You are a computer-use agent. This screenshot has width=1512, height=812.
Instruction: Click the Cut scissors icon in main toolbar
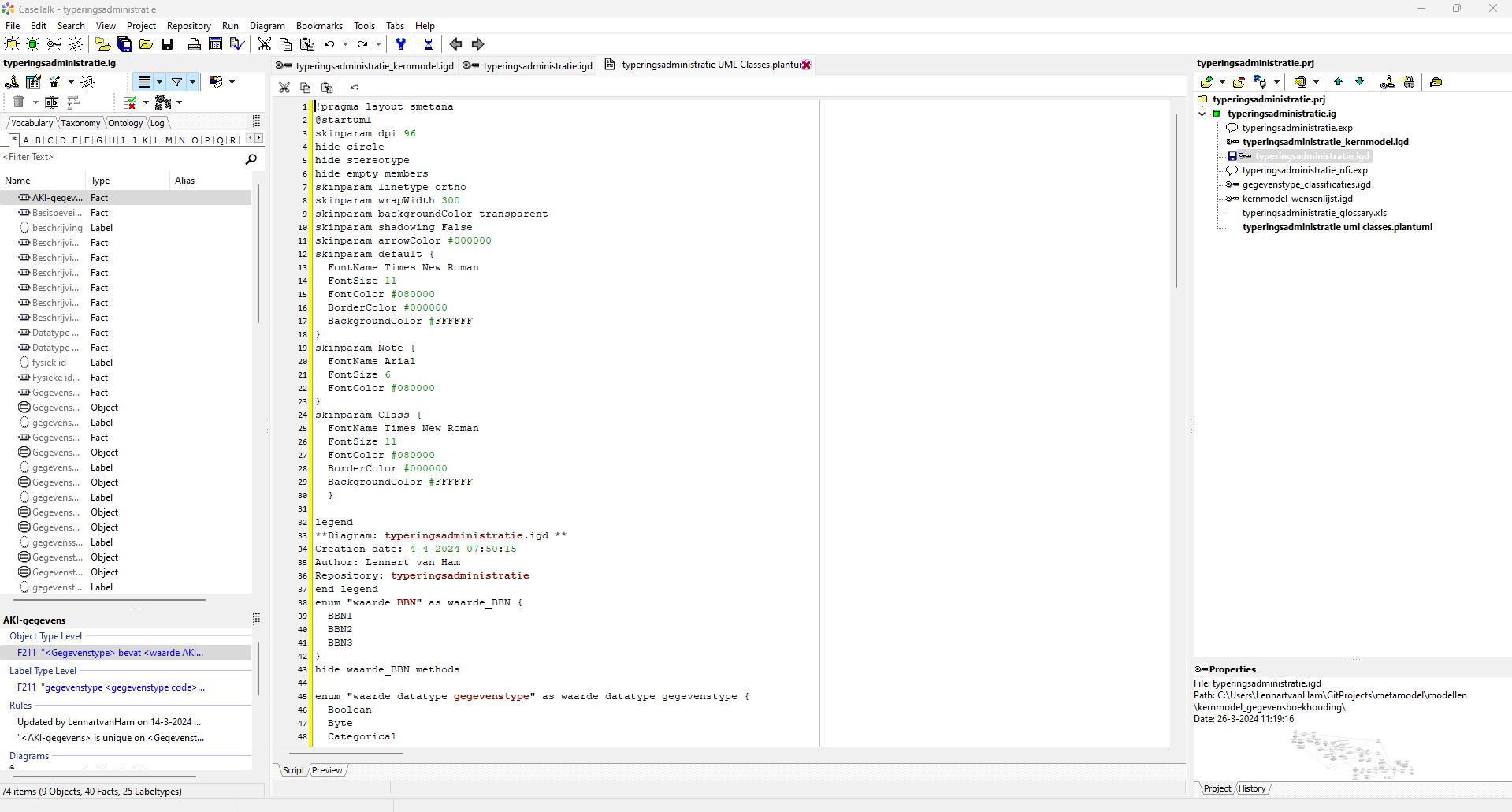click(x=265, y=44)
